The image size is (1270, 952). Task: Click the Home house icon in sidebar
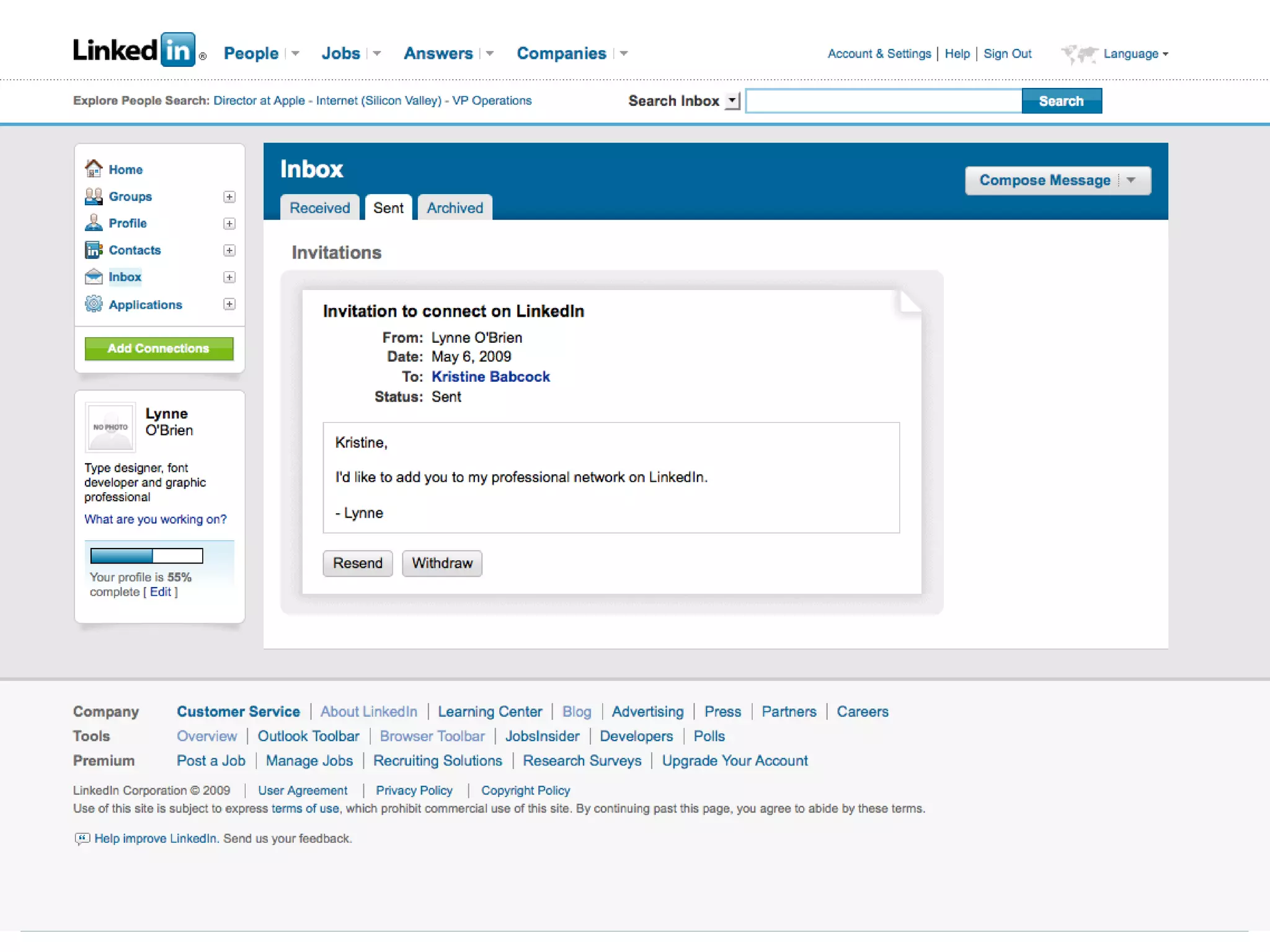(x=94, y=169)
